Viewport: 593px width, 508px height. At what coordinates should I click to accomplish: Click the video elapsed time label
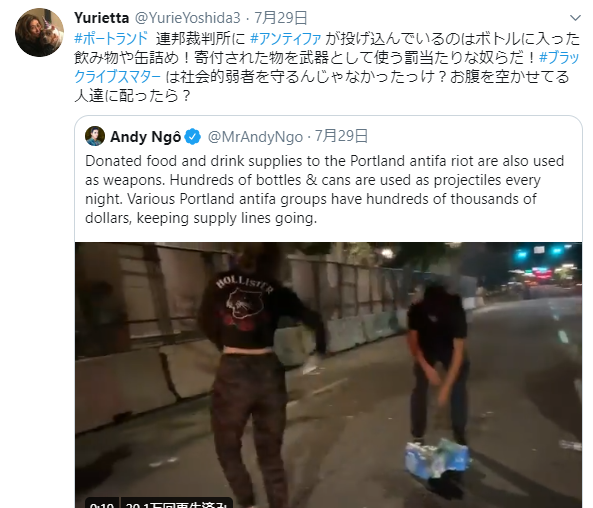(102, 505)
